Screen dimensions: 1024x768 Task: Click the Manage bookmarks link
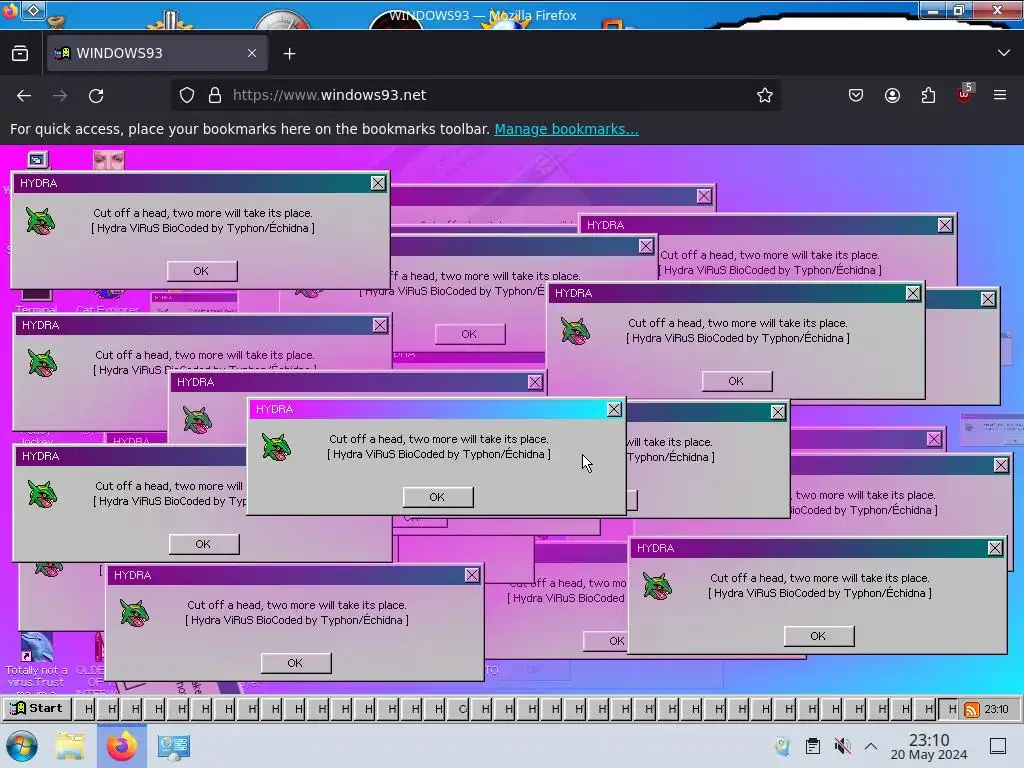tap(566, 129)
